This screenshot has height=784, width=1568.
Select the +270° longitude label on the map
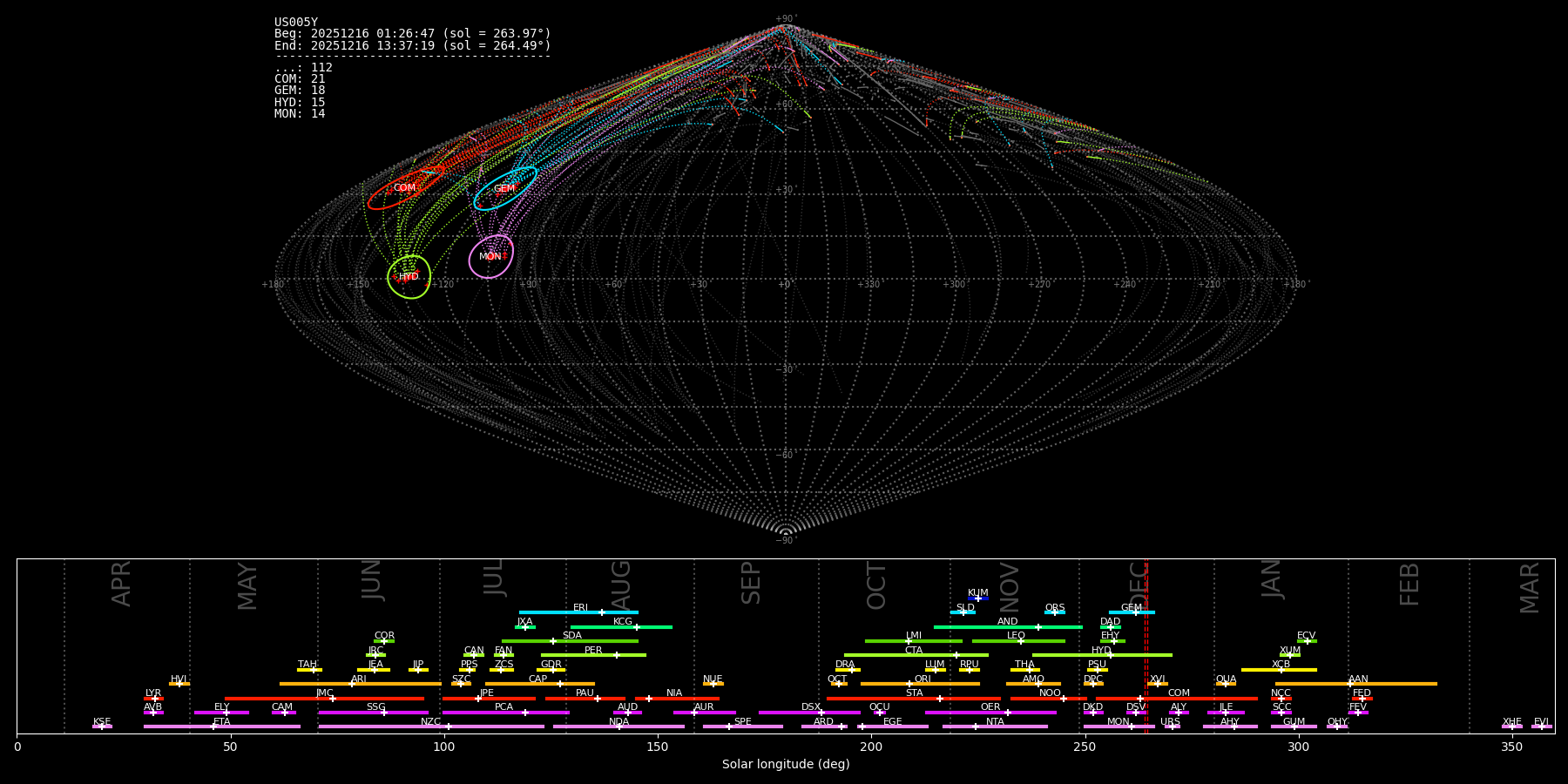pos(1039,285)
